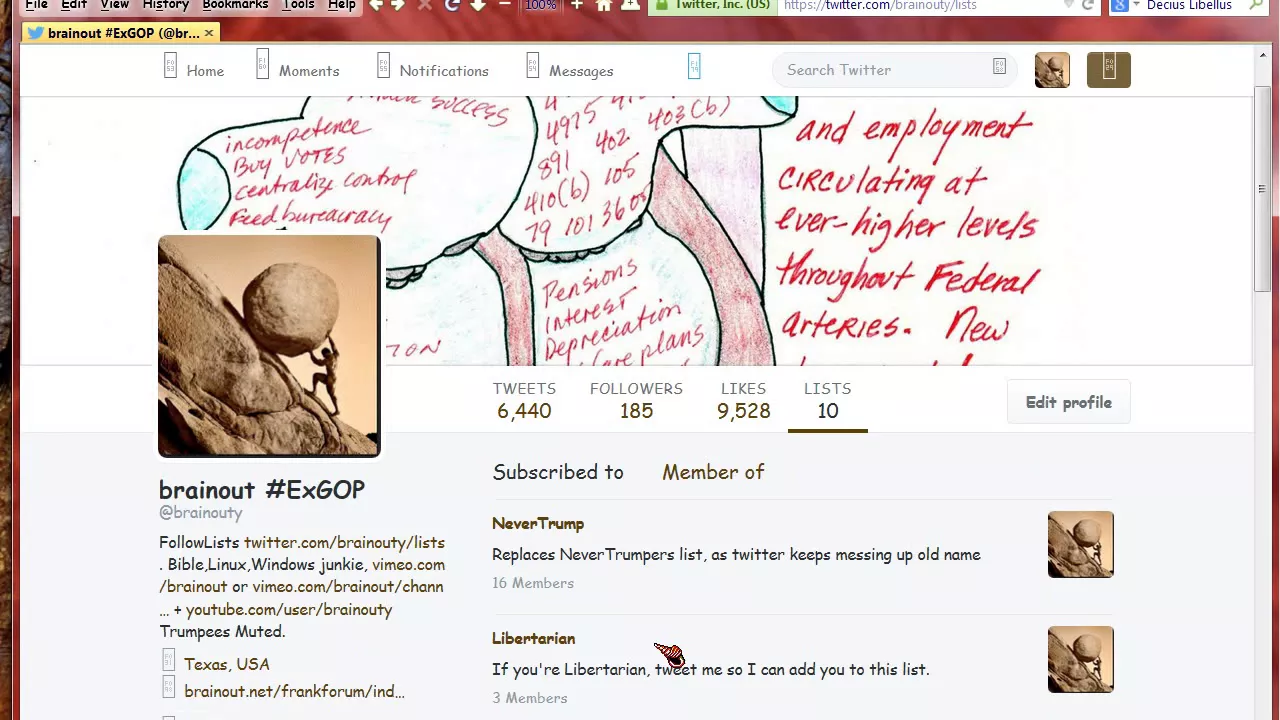Reload page with the toolbar reload icon
This screenshot has height=720, width=1280.
click(x=452, y=5)
